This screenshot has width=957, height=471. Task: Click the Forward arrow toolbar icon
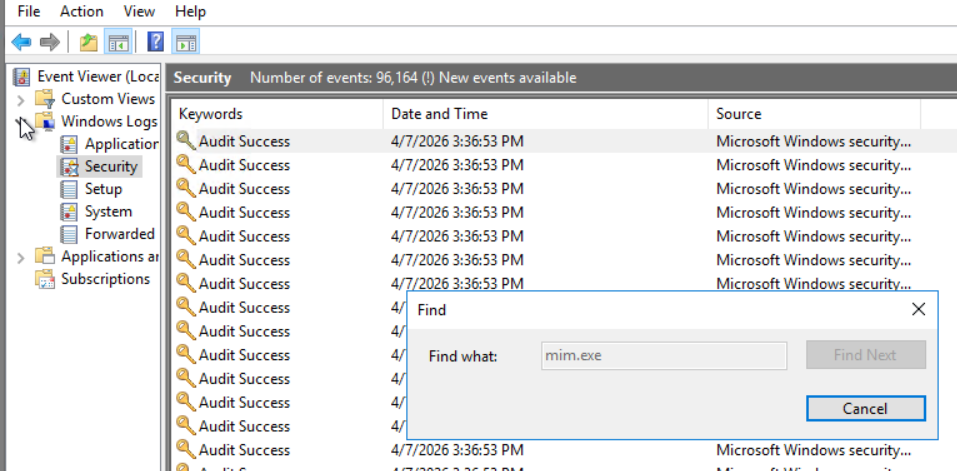pos(49,42)
